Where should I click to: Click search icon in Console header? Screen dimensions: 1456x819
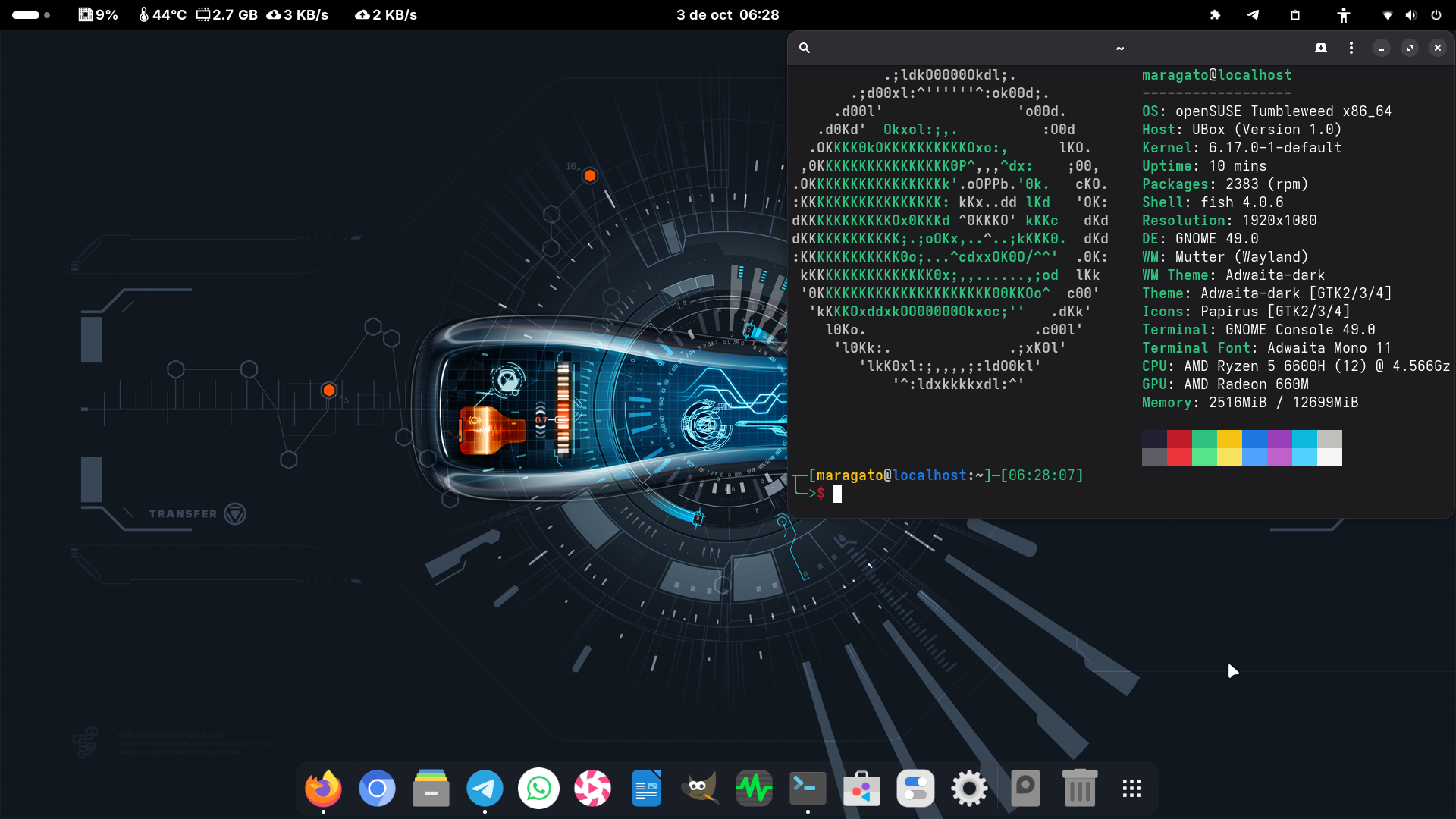805,48
